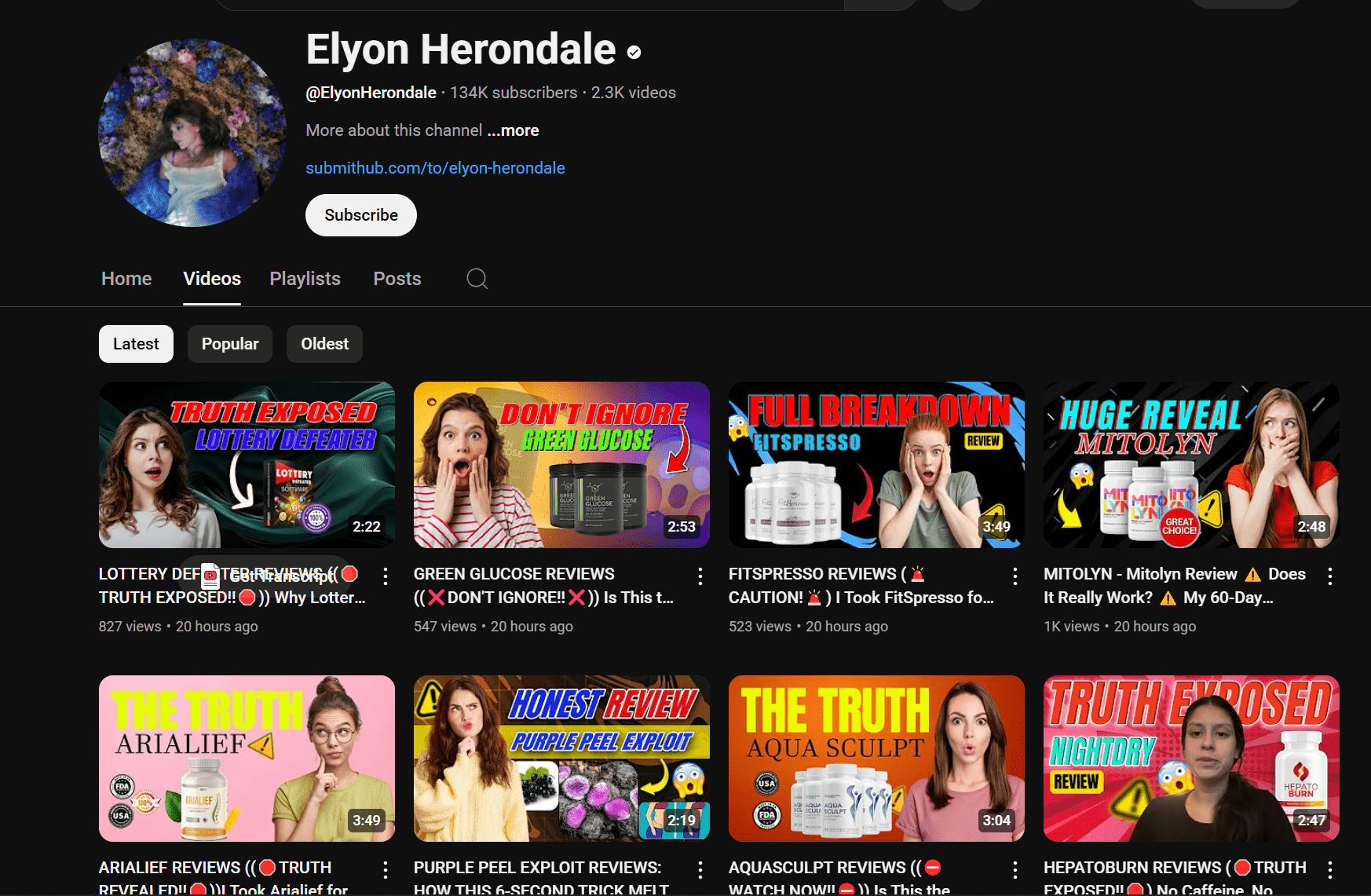Expand the channel description with ...more
The height and width of the screenshot is (896, 1371).
pyautogui.click(x=512, y=130)
